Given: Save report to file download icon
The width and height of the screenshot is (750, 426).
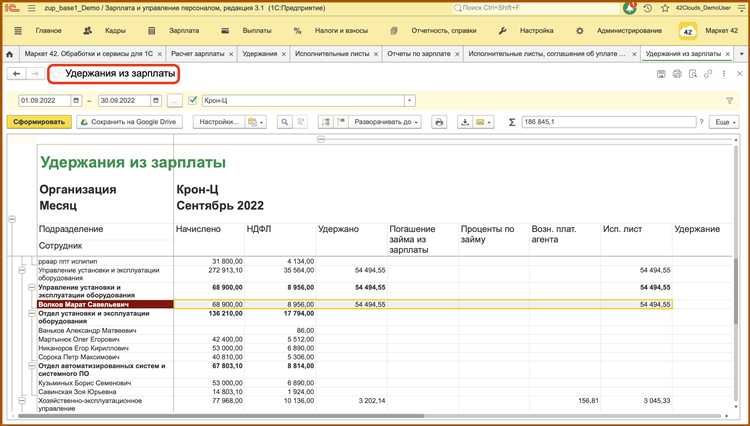Looking at the screenshot, I should 464,122.
